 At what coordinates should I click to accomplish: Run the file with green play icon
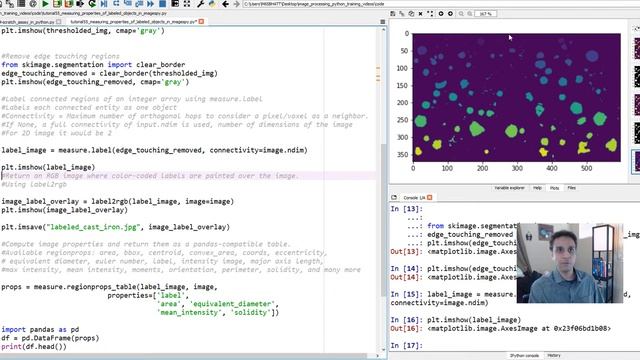[x=45, y=4]
